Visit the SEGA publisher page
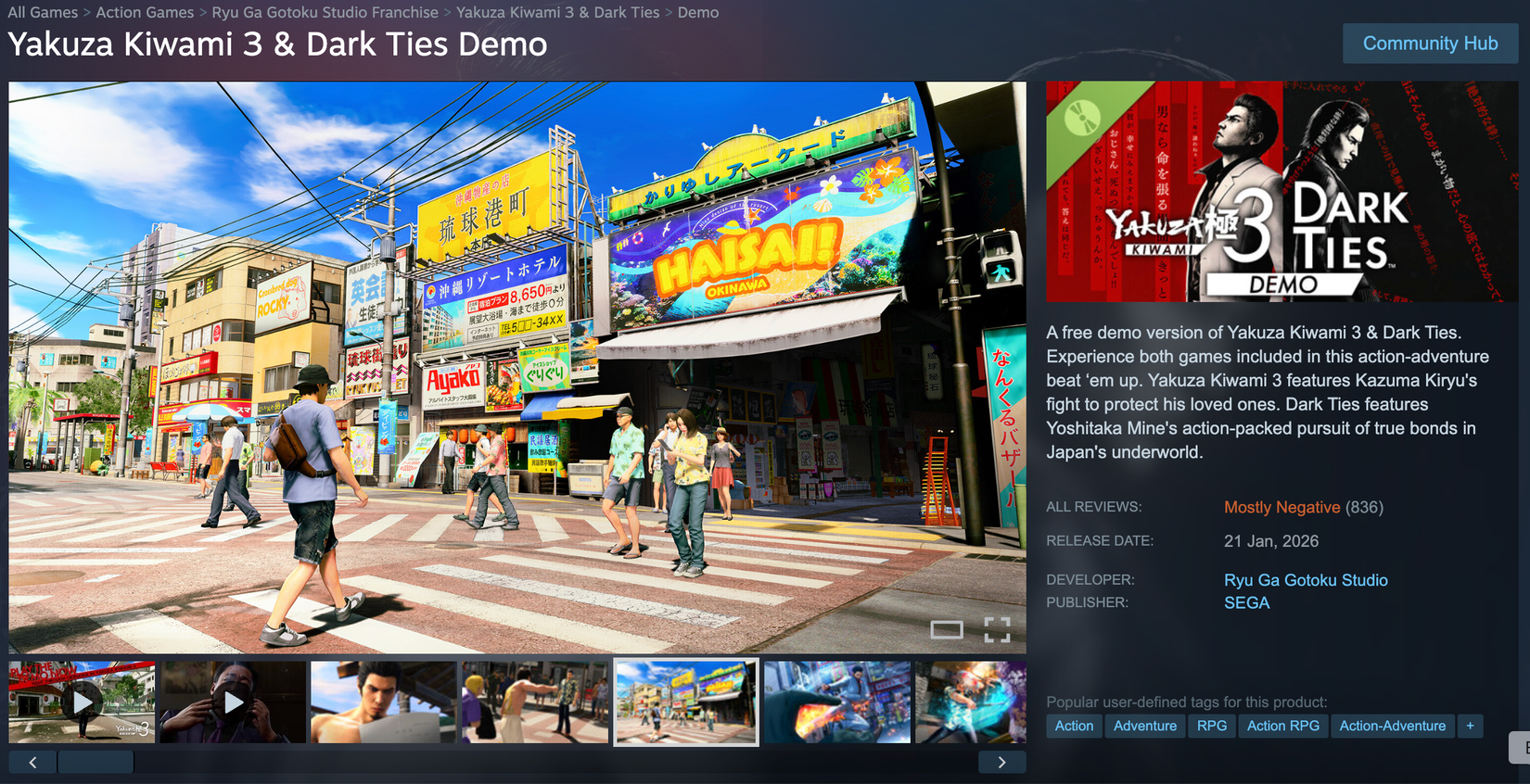 coord(1246,602)
